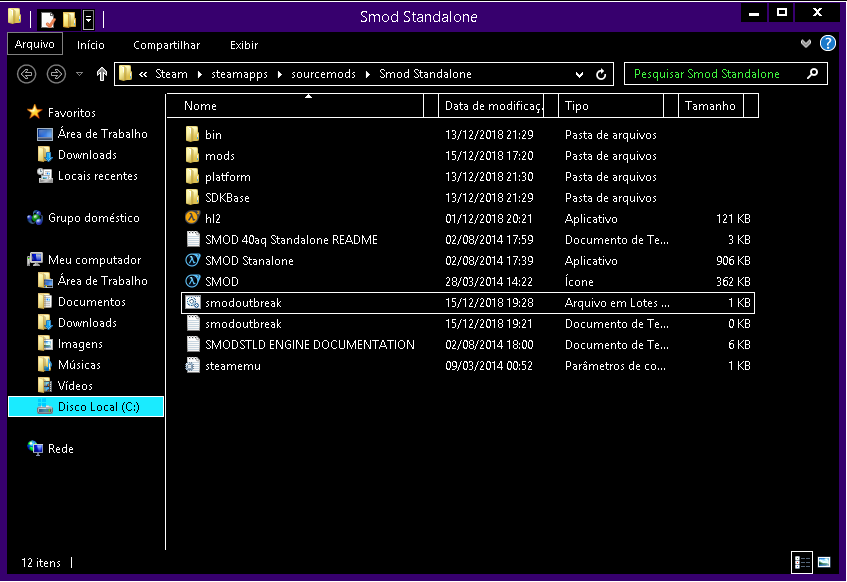Open Documentos in the navigation pane
Screen dimensions: 847x582
coord(91,302)
